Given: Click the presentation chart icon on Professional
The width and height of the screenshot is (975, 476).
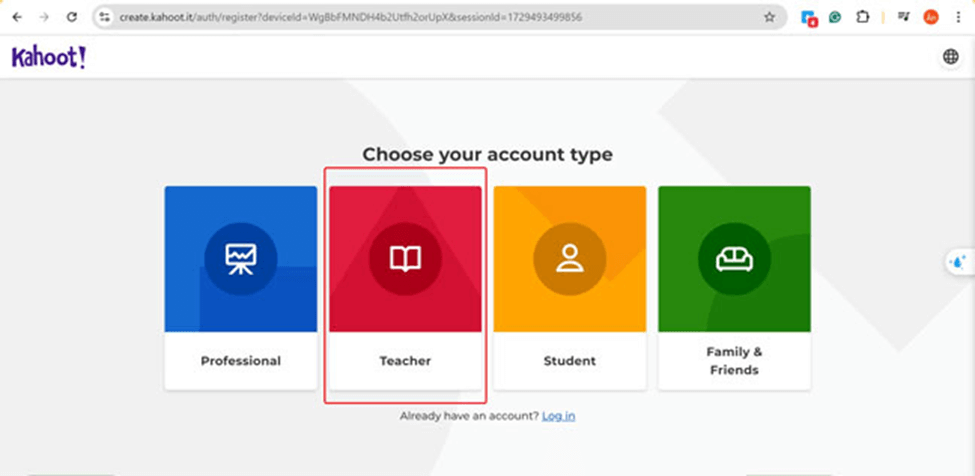Looking at the screenshot, I should coord(241,259).
